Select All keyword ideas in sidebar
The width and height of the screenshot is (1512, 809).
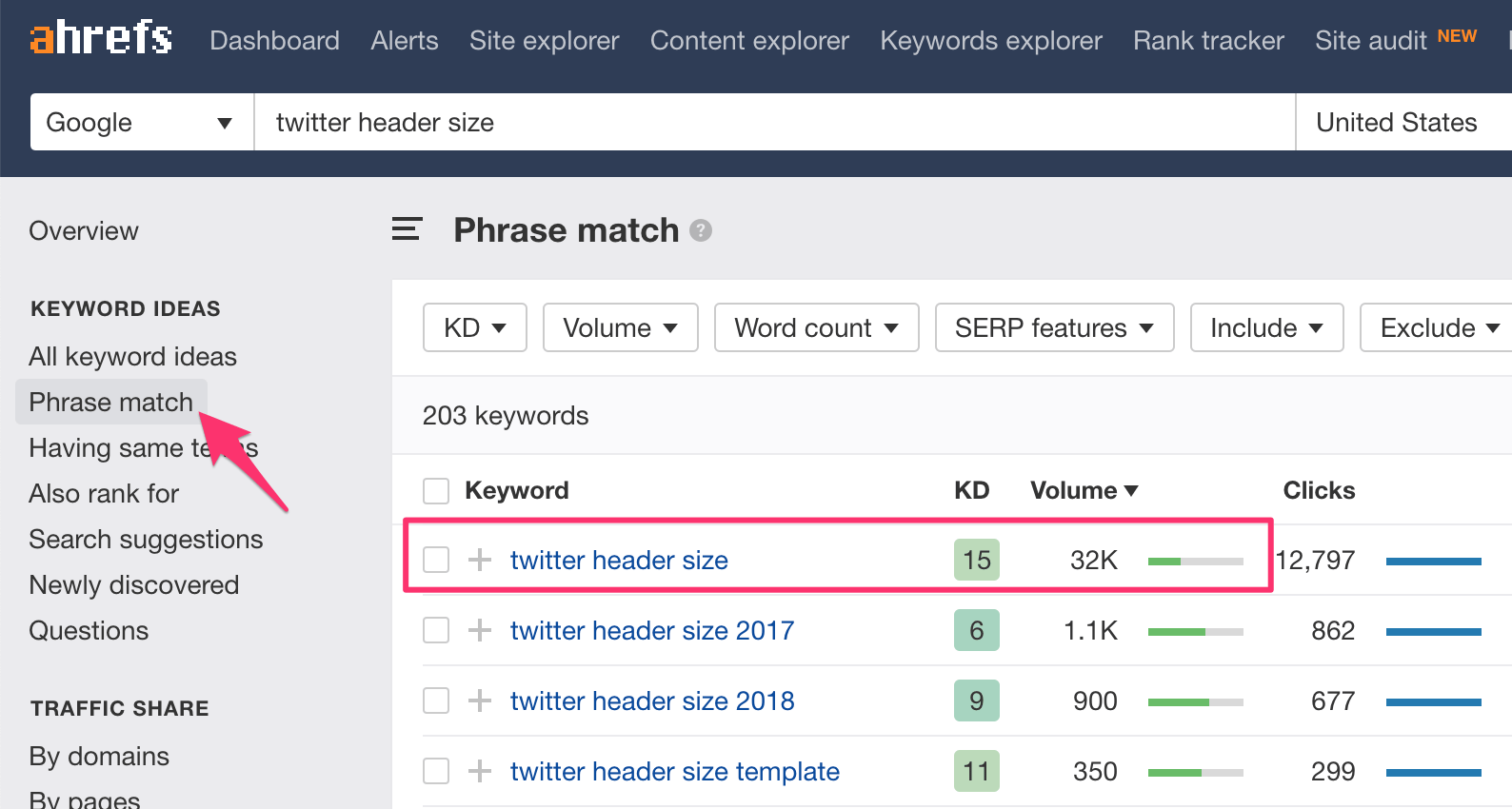(x=132, y=356)
